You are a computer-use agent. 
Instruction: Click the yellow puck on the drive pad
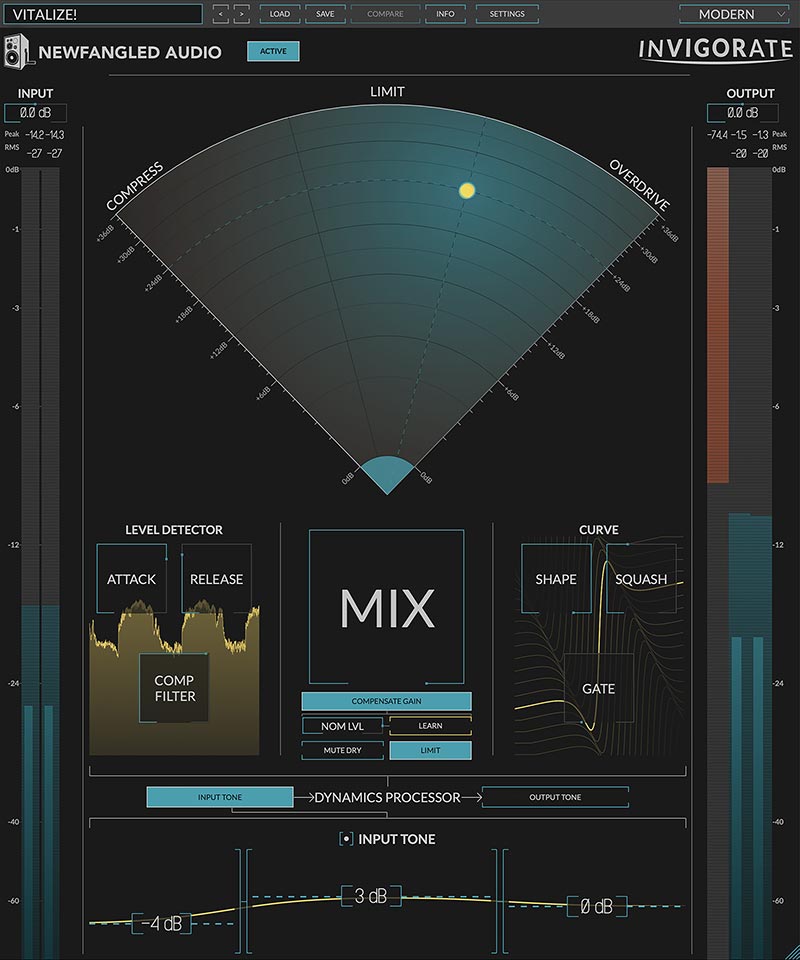point(465,191)
